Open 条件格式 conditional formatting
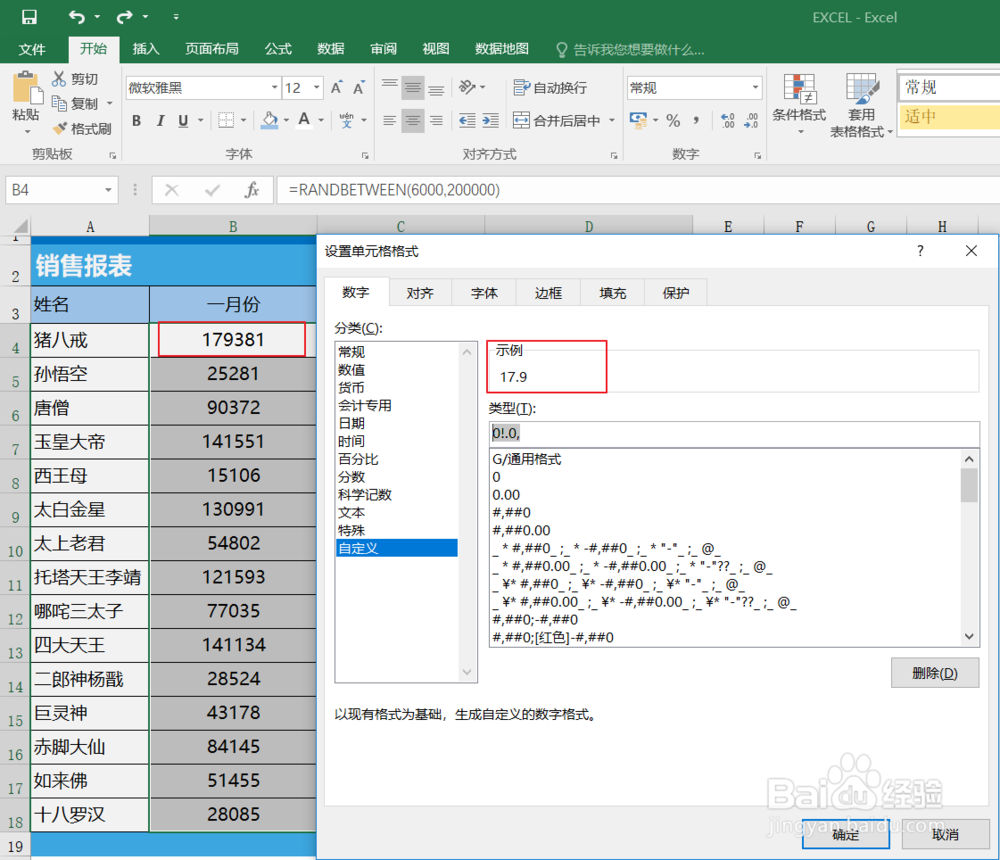 pyautogui.click(x=799, y=104)
